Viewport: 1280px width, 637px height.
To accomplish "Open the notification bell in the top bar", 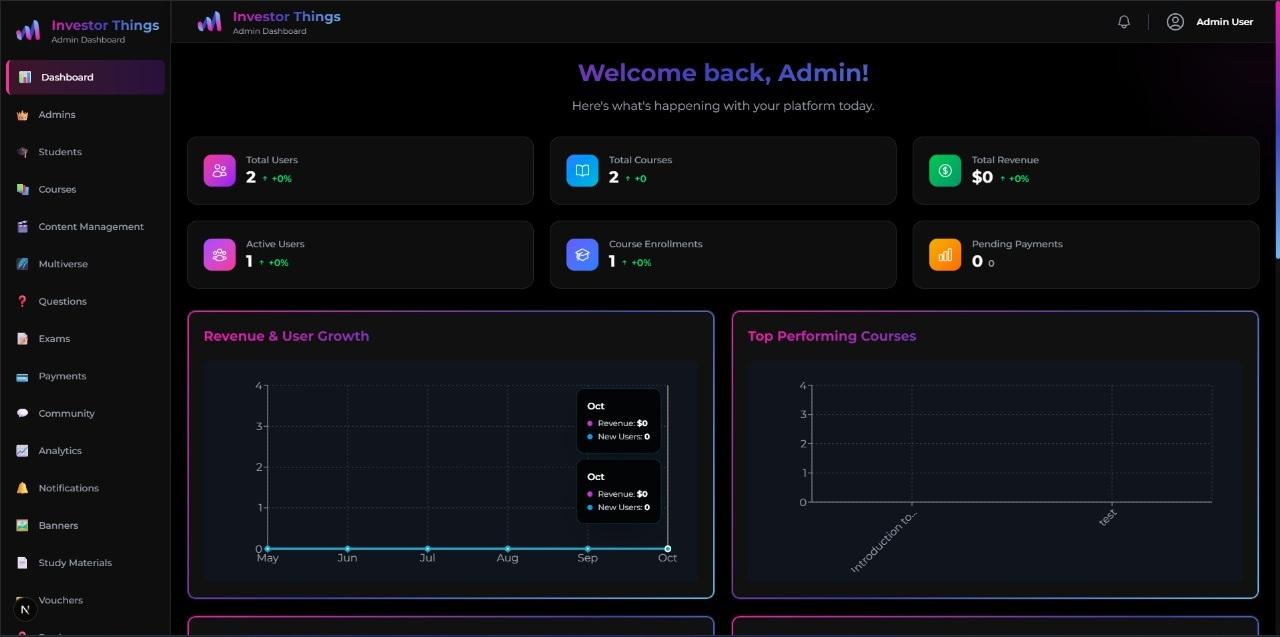I will 1123,21.
